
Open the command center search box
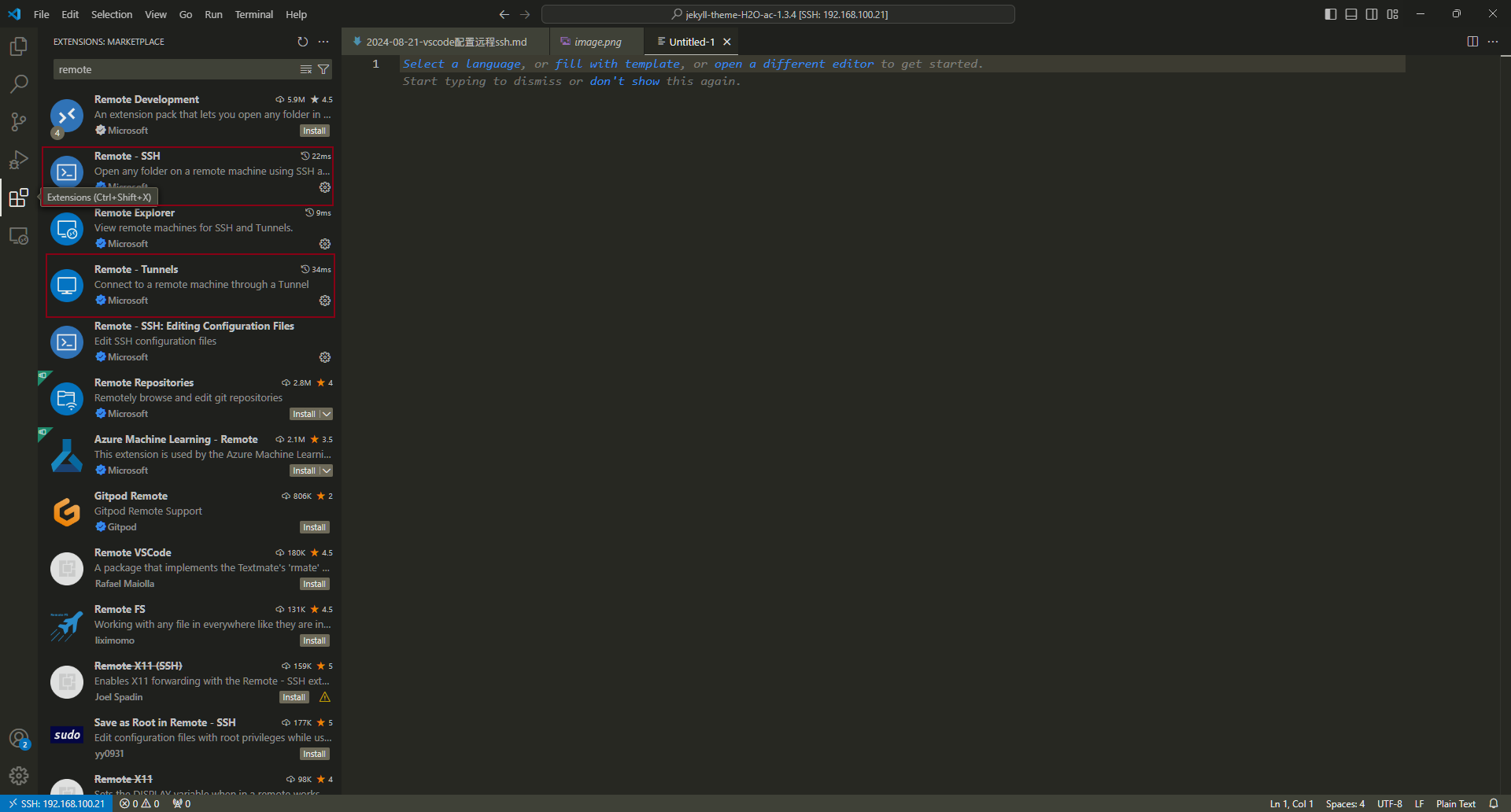pyautogui.click(x=778, y=14)
